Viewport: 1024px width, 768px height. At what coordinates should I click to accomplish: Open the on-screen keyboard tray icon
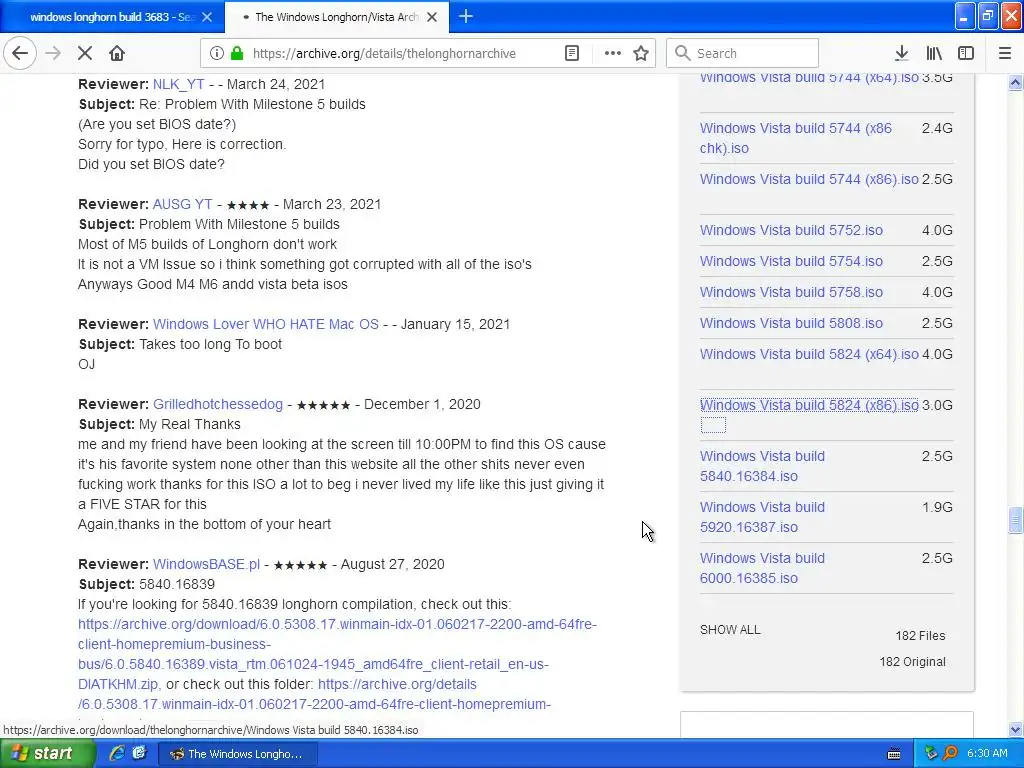(x=894, y=754)
